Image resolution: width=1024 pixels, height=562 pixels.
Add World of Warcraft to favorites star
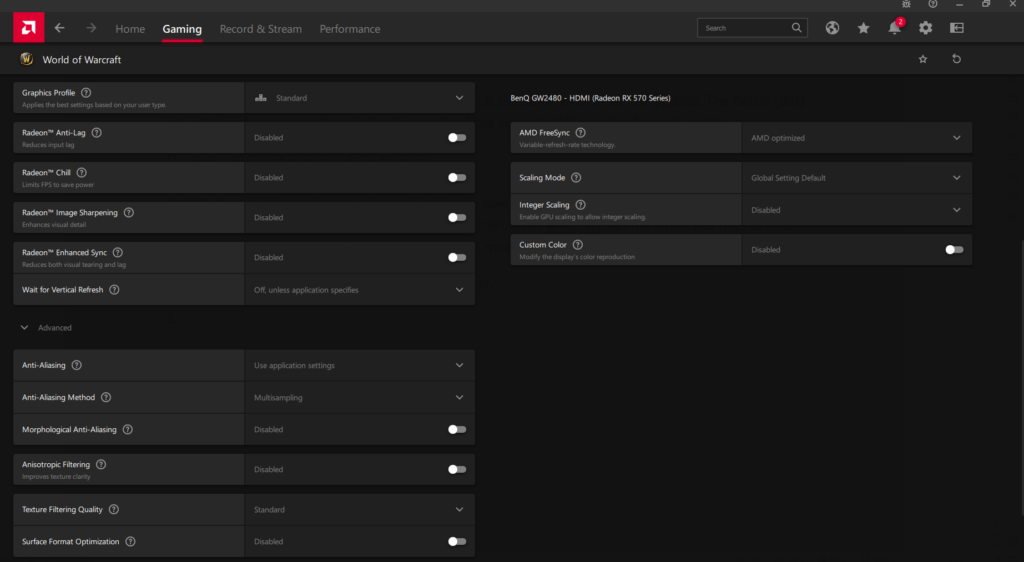[923, 59]
